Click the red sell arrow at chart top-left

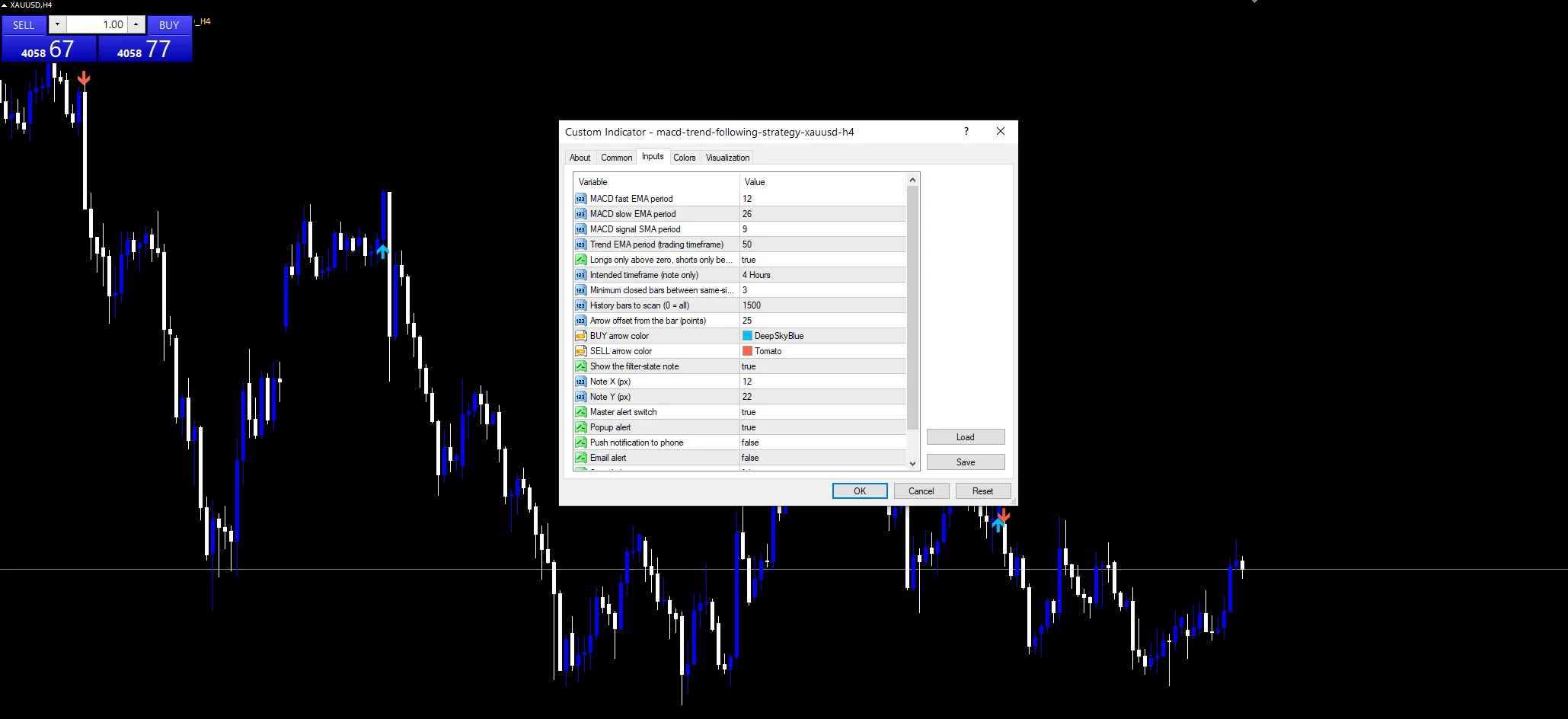(84, 78)
